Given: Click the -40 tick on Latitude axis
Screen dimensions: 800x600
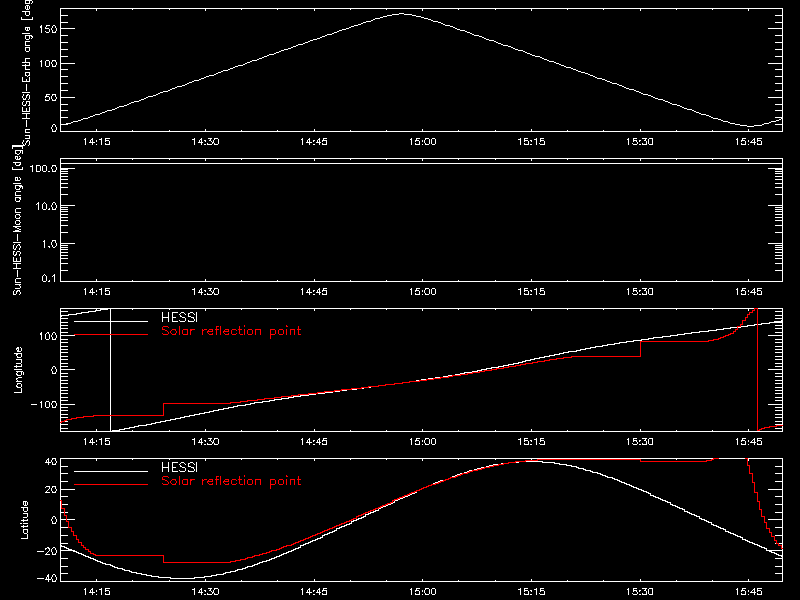Looking at the screenshot, I should [47, 578].
